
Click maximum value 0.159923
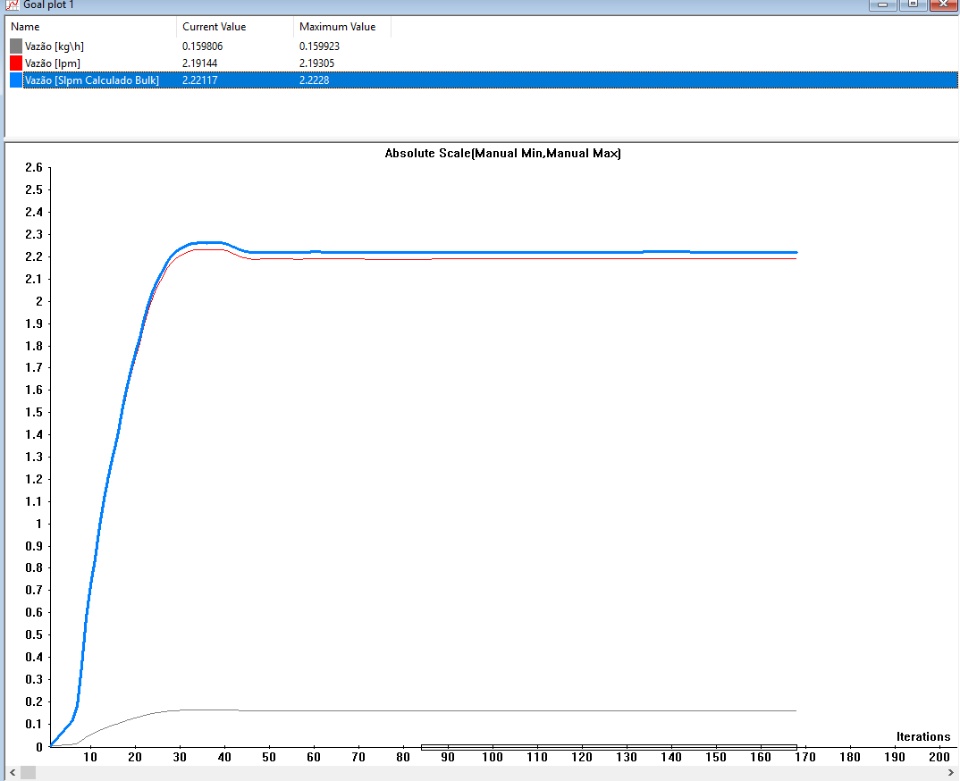[x=319, y=46]
